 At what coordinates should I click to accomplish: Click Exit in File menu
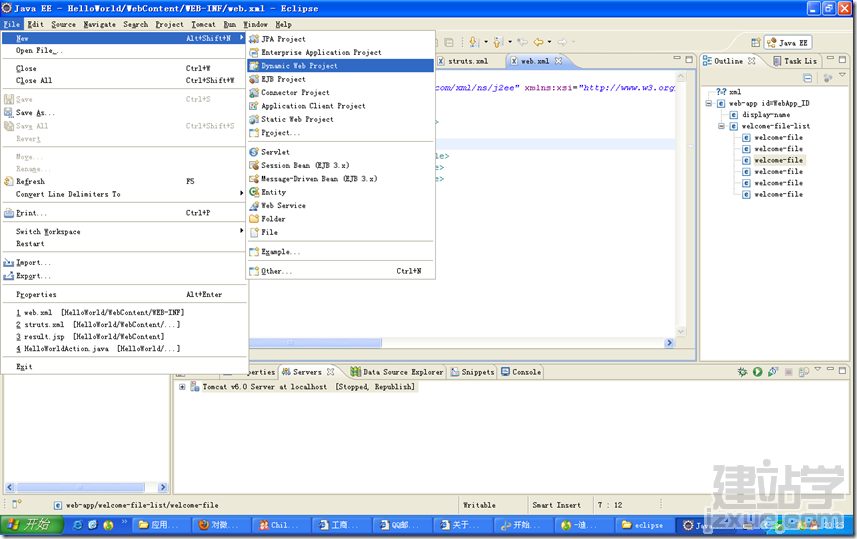pyautogui.click(x=124, y=367)
